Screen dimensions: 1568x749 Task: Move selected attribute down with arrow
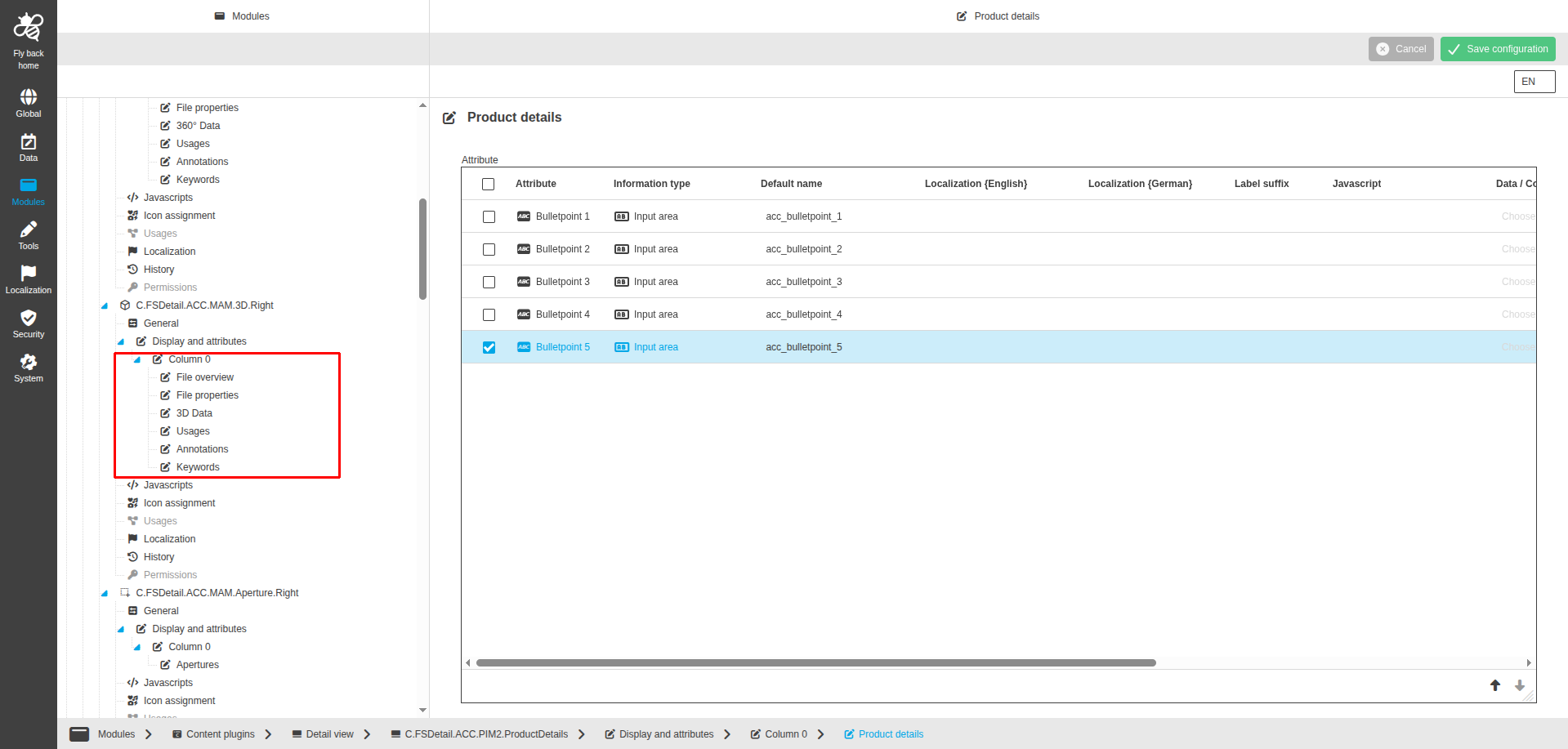pos(1520,685)
